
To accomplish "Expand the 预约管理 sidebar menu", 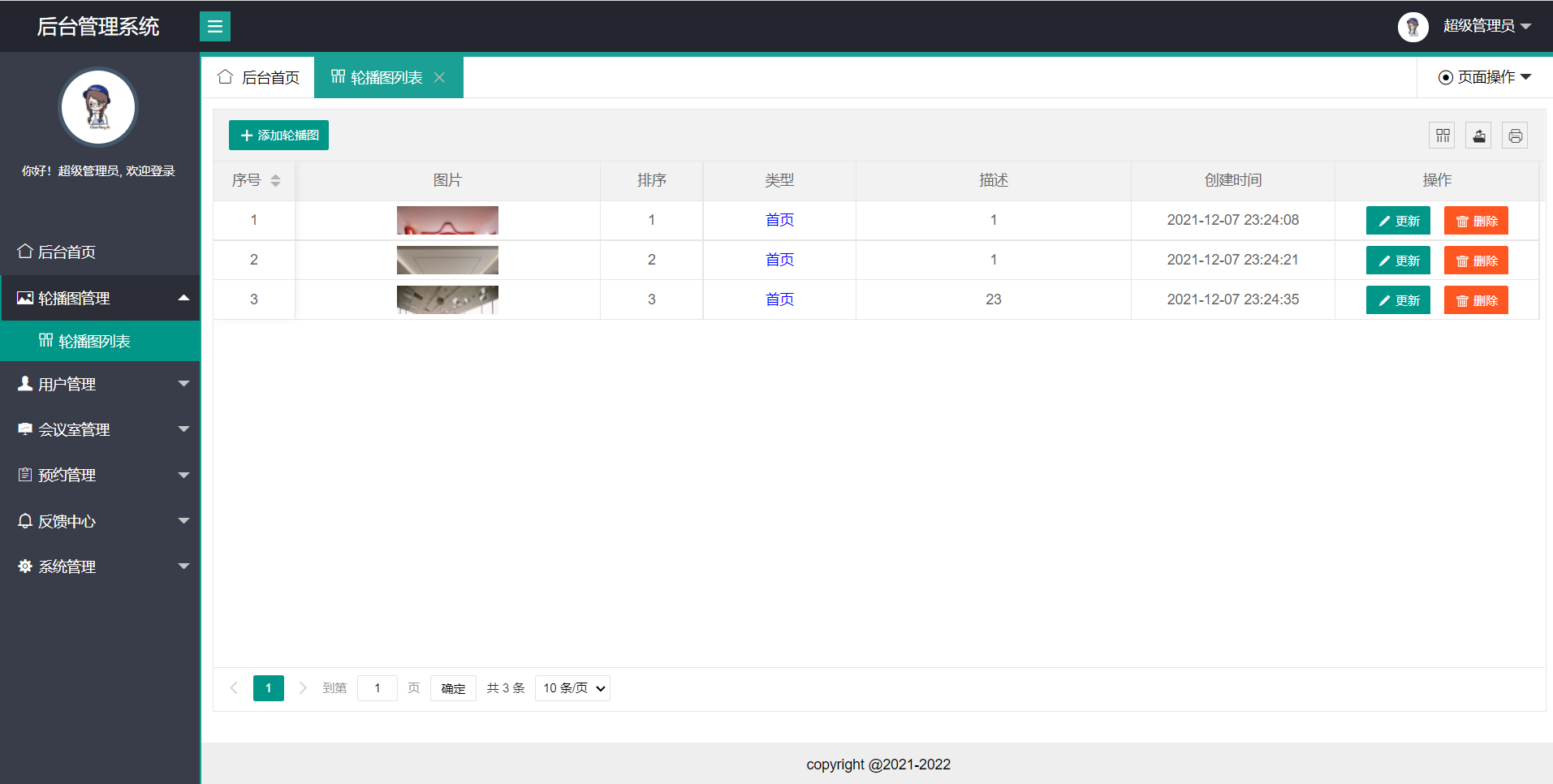I will 100,475.
